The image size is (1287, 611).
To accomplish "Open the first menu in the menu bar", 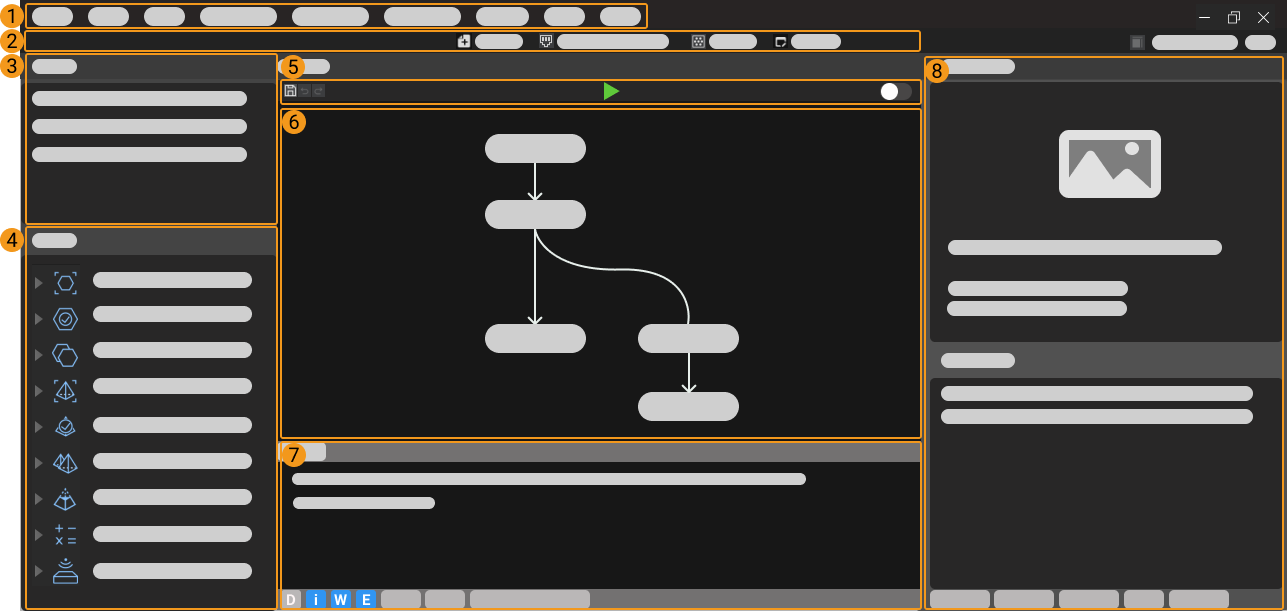I will 52,16.
